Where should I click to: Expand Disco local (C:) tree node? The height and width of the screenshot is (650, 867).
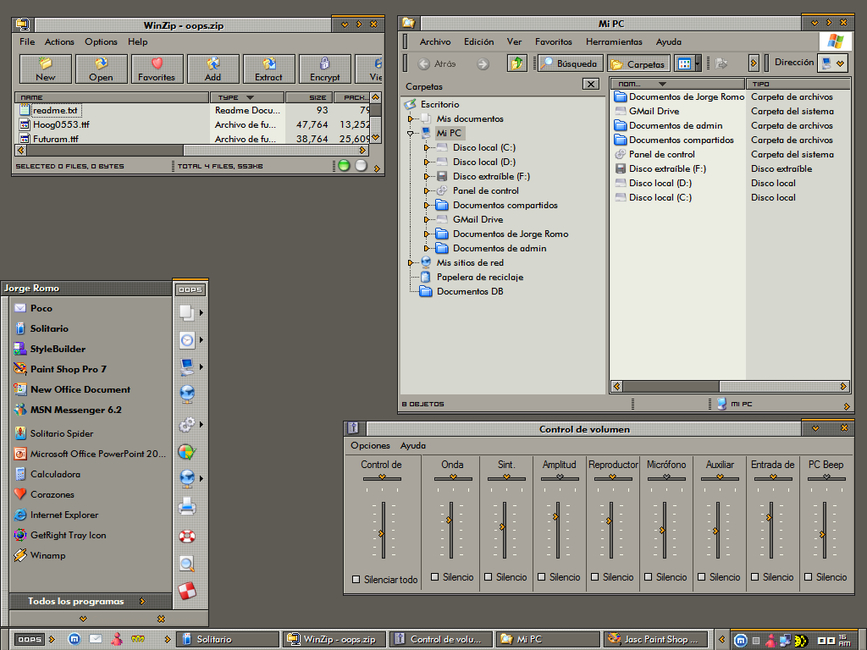coord(426,148)
